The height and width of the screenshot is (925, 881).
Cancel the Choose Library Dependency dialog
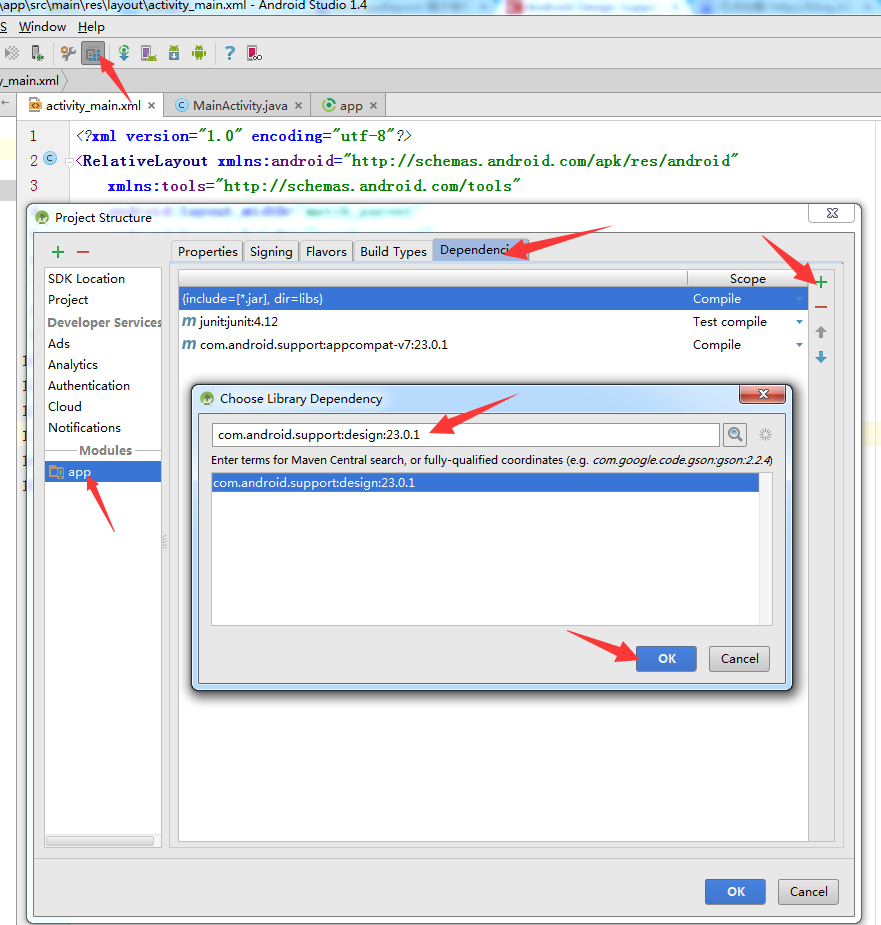[739, 658]
